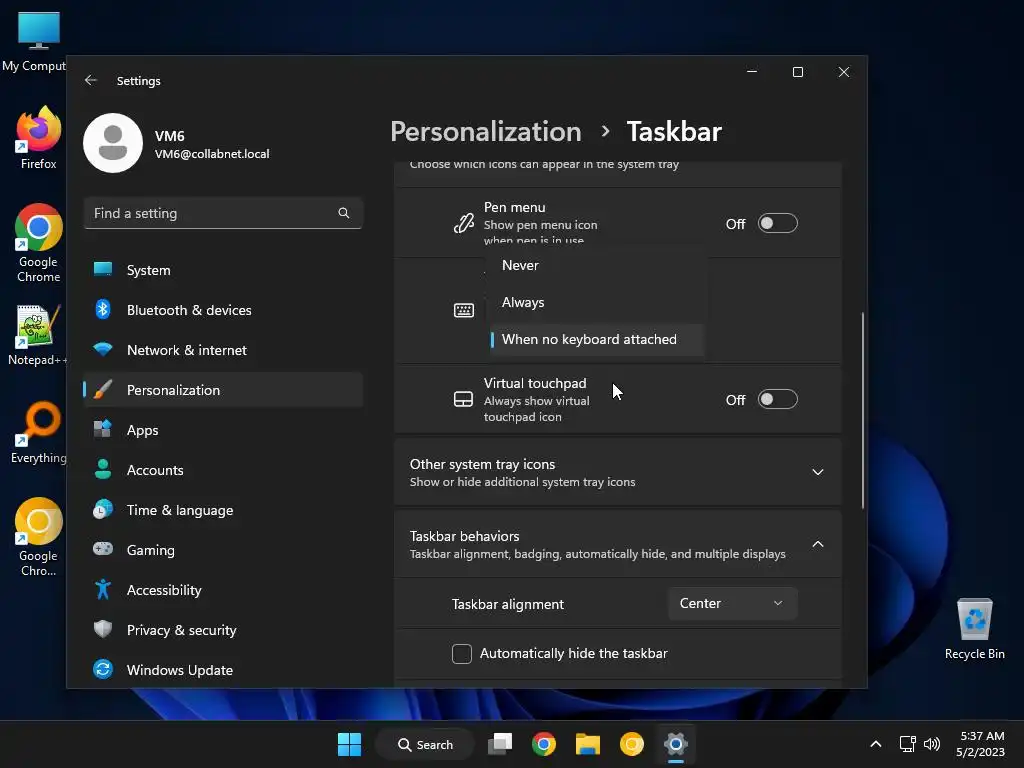Toggle the Pen menu switch

tap(777, 223)
